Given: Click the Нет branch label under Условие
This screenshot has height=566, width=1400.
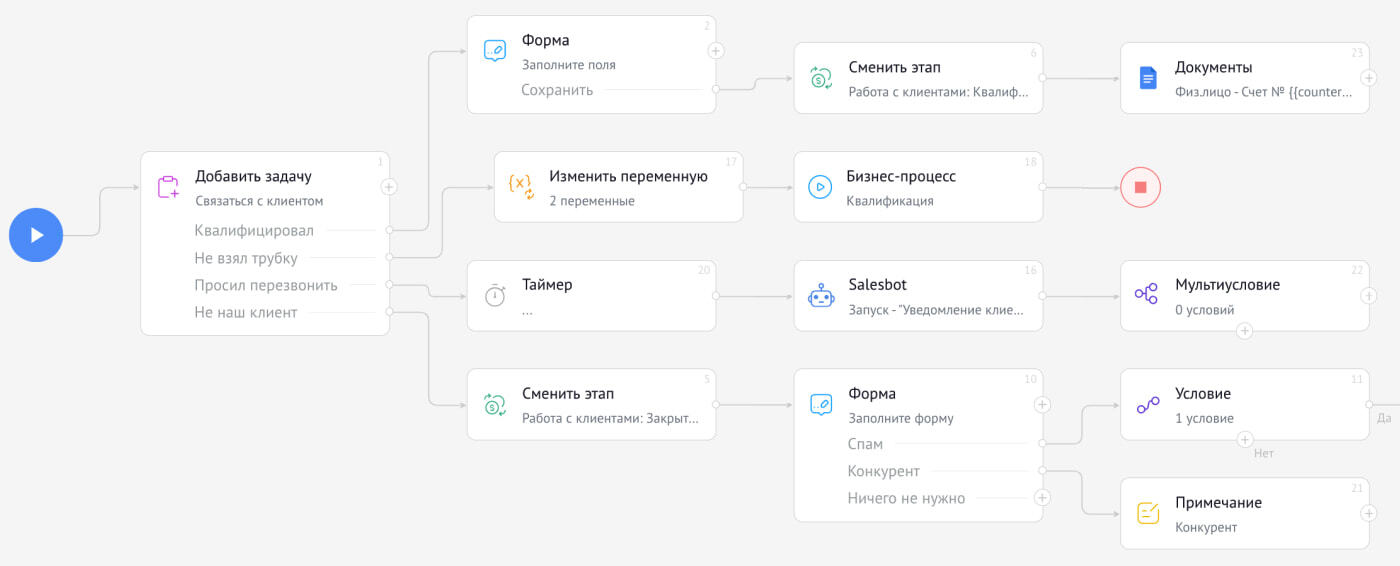Looking at the screenshot, I should pyautogui.click(x=1264, y=453).
